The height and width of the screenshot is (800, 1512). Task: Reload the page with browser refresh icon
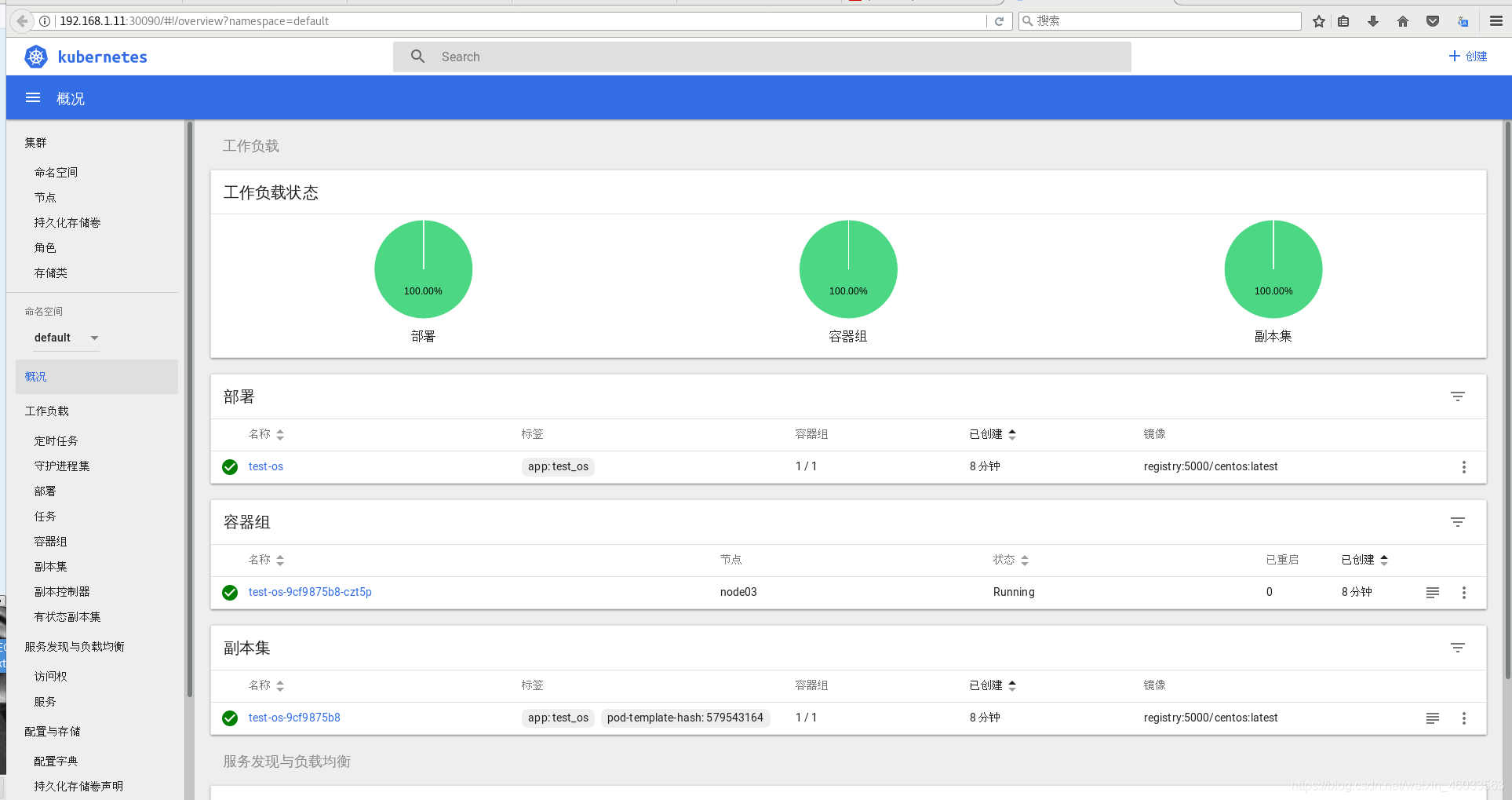(1000, 21)
